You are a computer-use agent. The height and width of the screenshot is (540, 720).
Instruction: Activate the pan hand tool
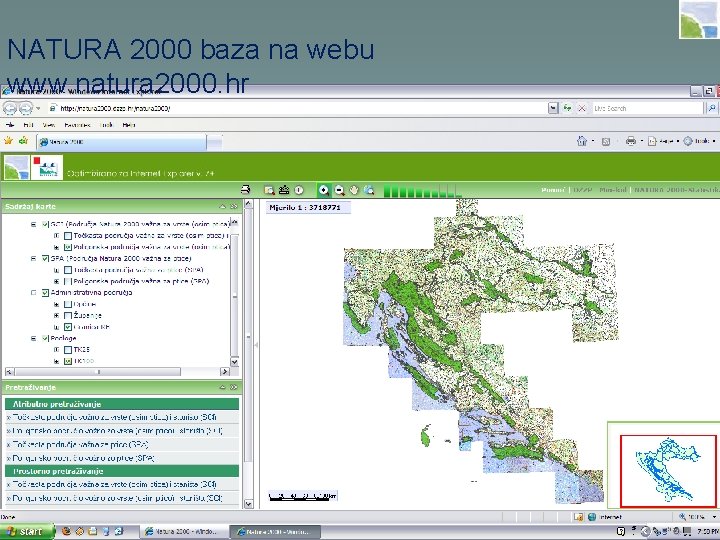(x=354, y=190)
